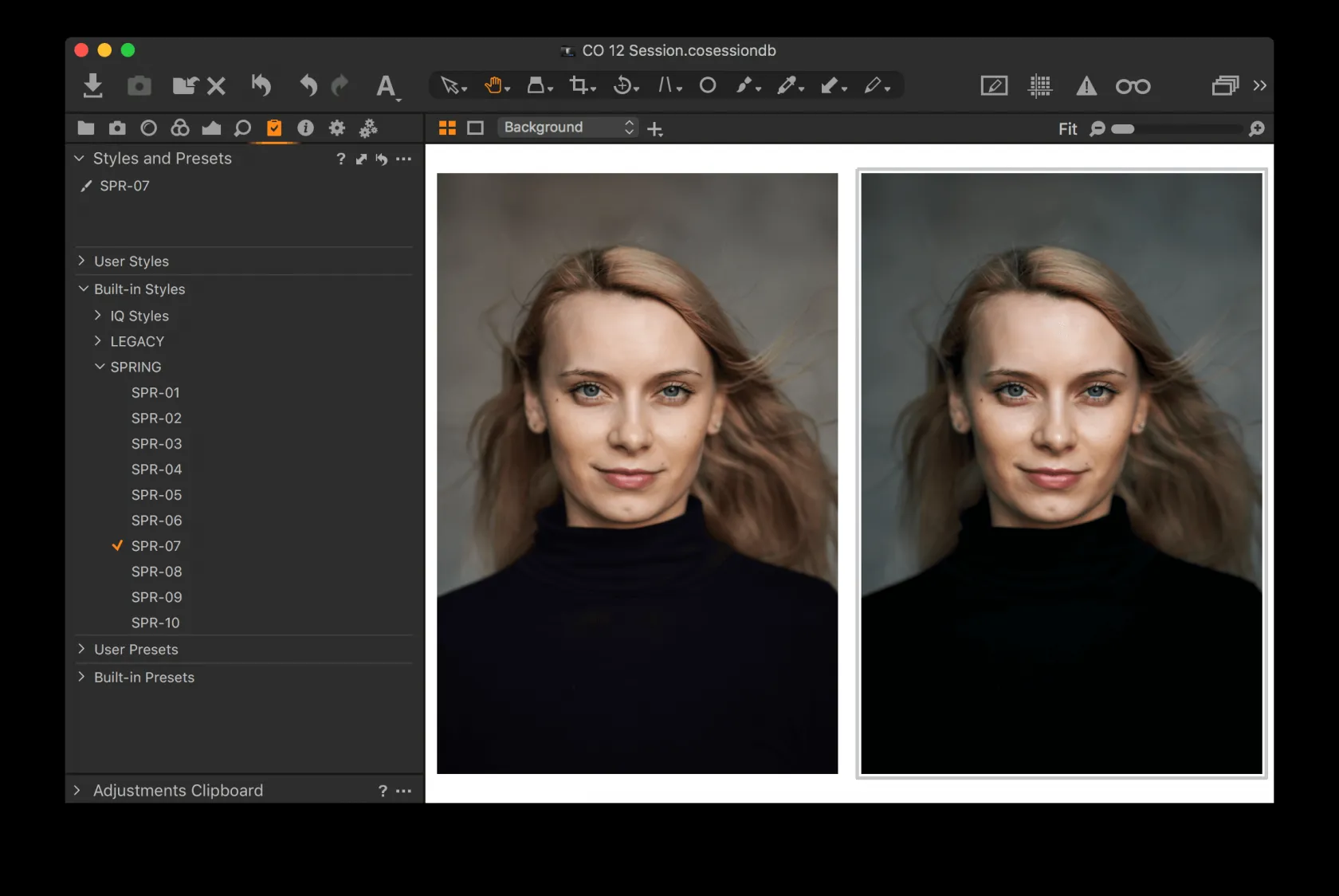Choose the Rotation tool in toolbar

click(622, 85)
